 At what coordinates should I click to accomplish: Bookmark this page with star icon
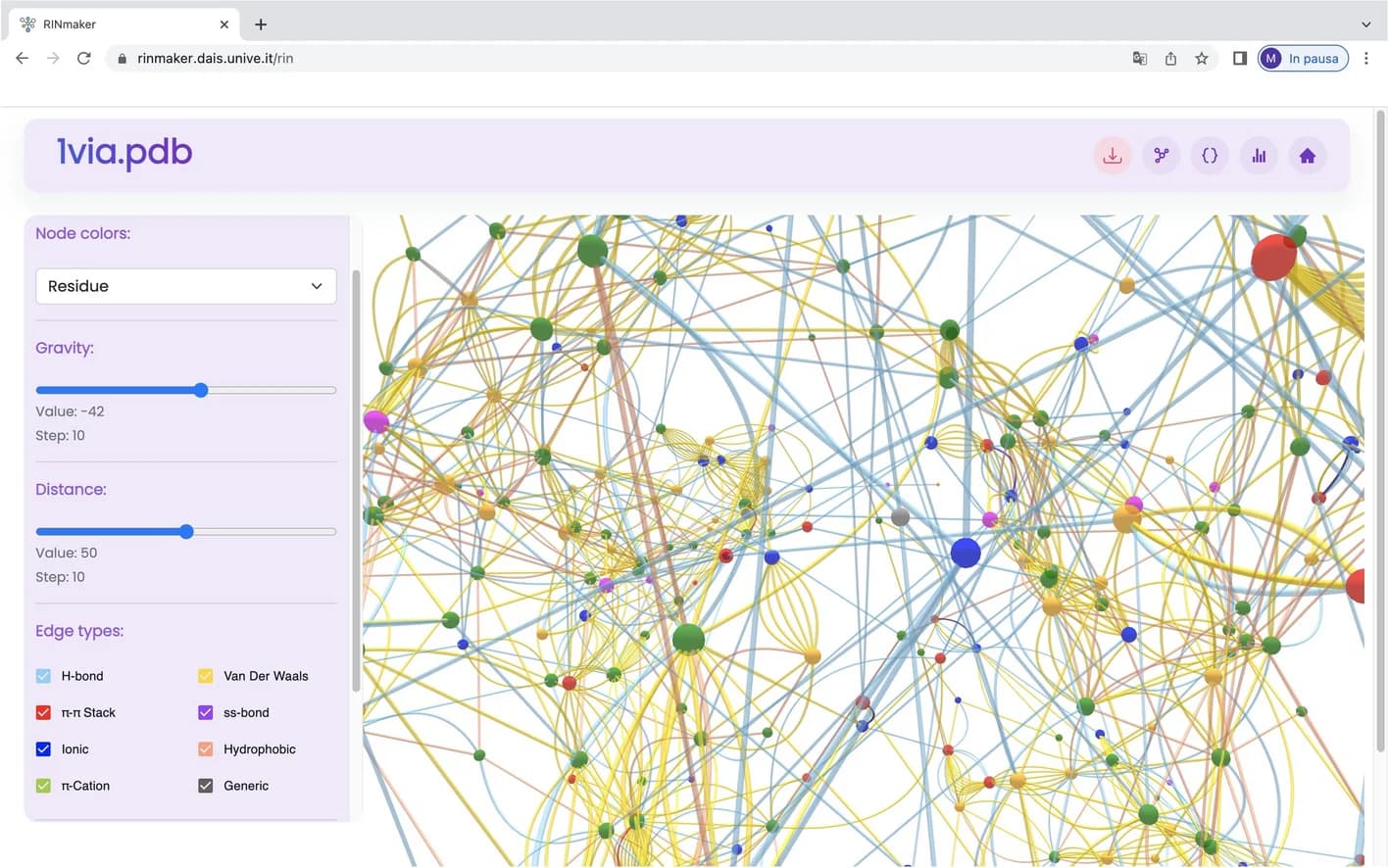pos(1202,58)
